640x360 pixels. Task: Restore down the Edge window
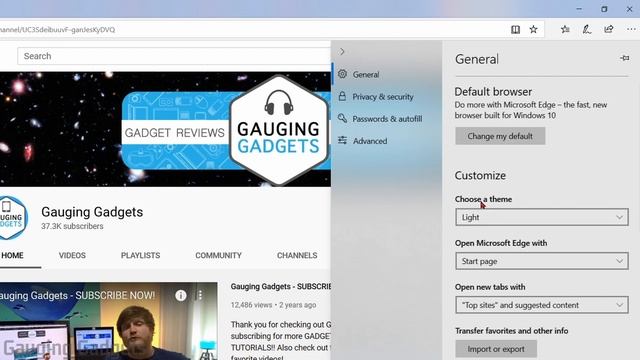tap(604, 9)
